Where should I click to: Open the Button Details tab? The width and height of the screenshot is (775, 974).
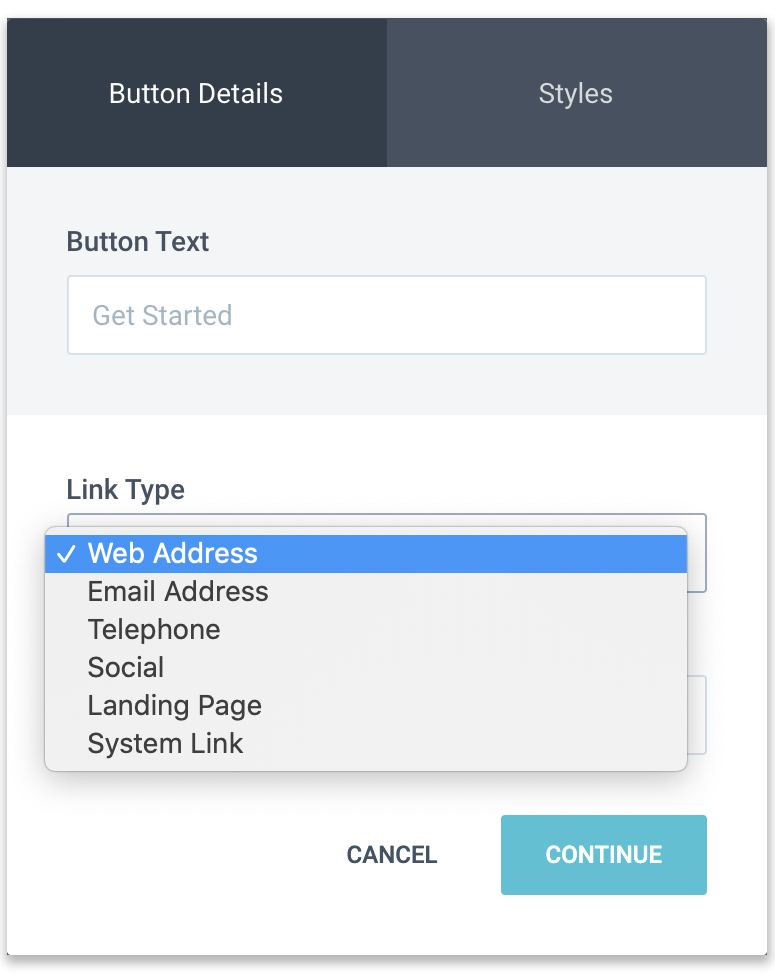196,94
